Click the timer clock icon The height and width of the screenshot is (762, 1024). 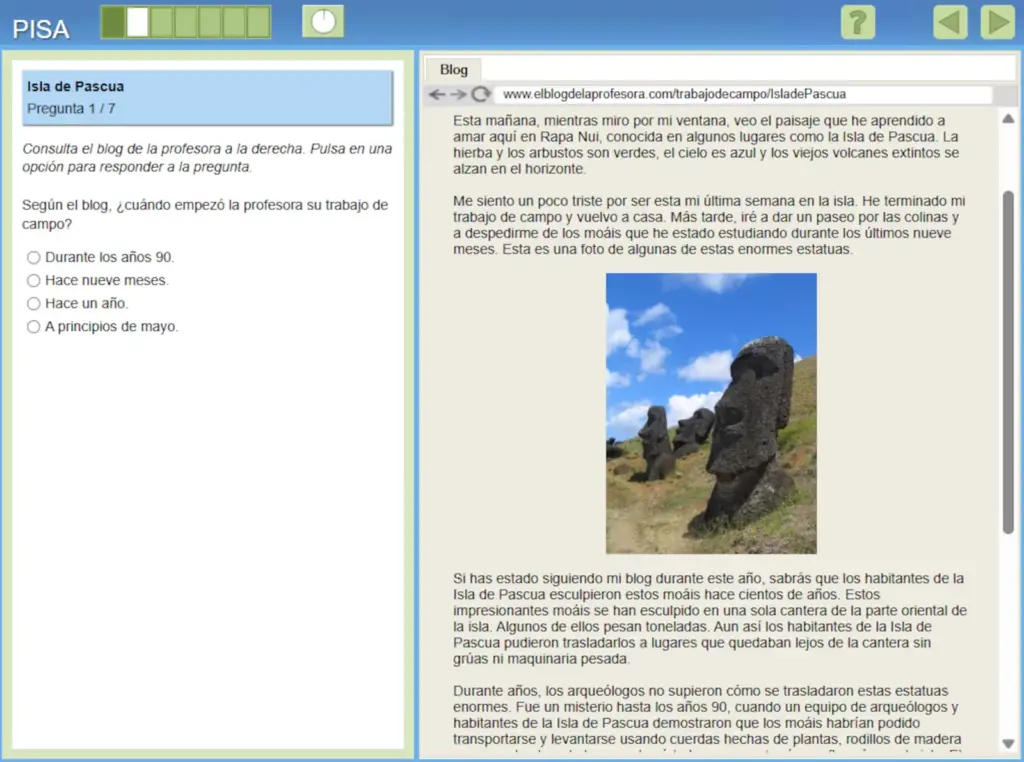click(x=323, y=22)
